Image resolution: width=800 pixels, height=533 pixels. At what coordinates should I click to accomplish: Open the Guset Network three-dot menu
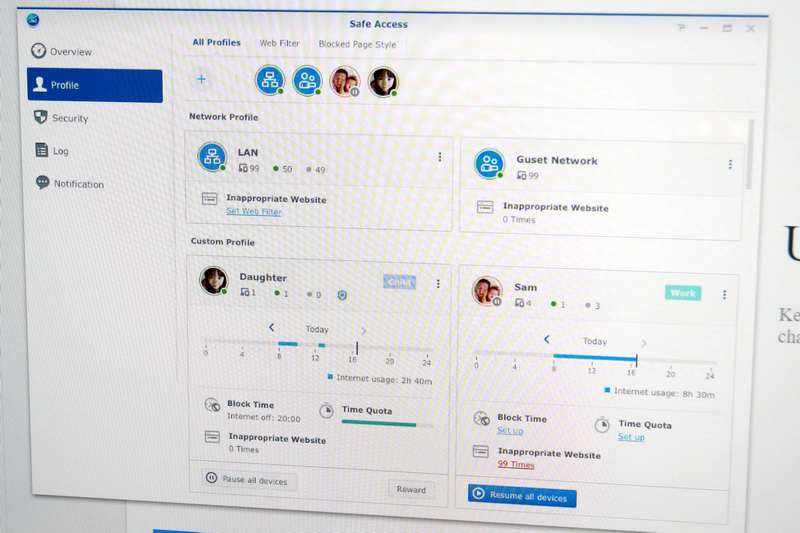tap(730, 164)
